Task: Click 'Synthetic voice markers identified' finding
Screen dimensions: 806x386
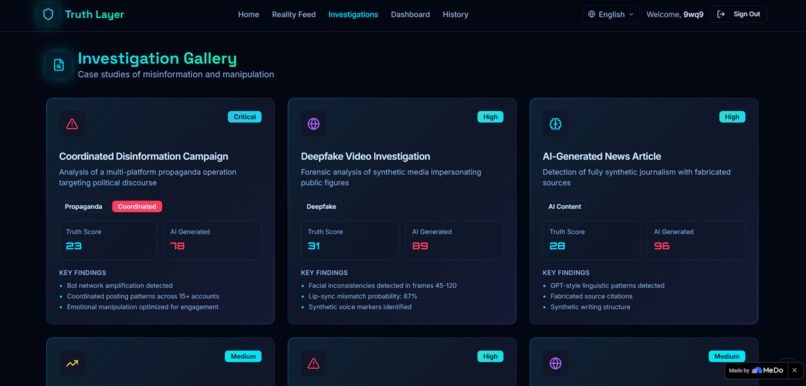Action: pos(360,307)
